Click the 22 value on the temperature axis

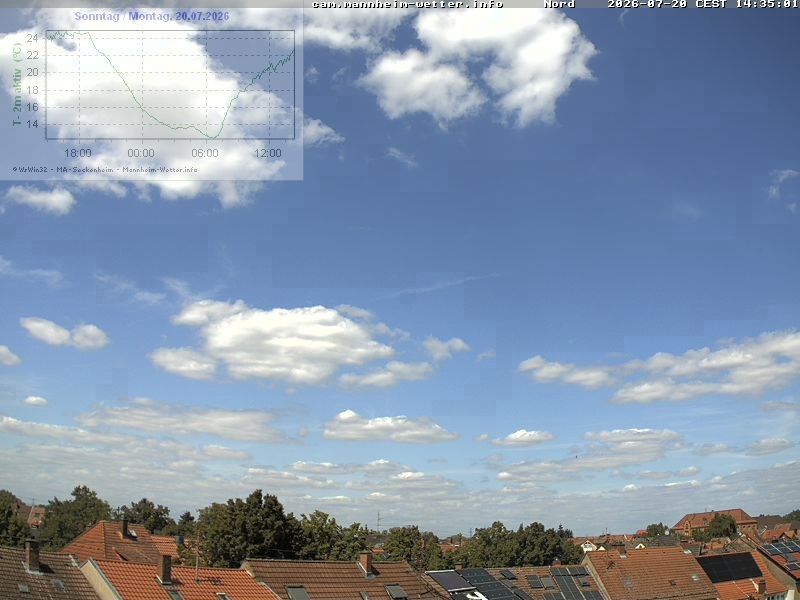pyautogui.click(x=33, y=55)
